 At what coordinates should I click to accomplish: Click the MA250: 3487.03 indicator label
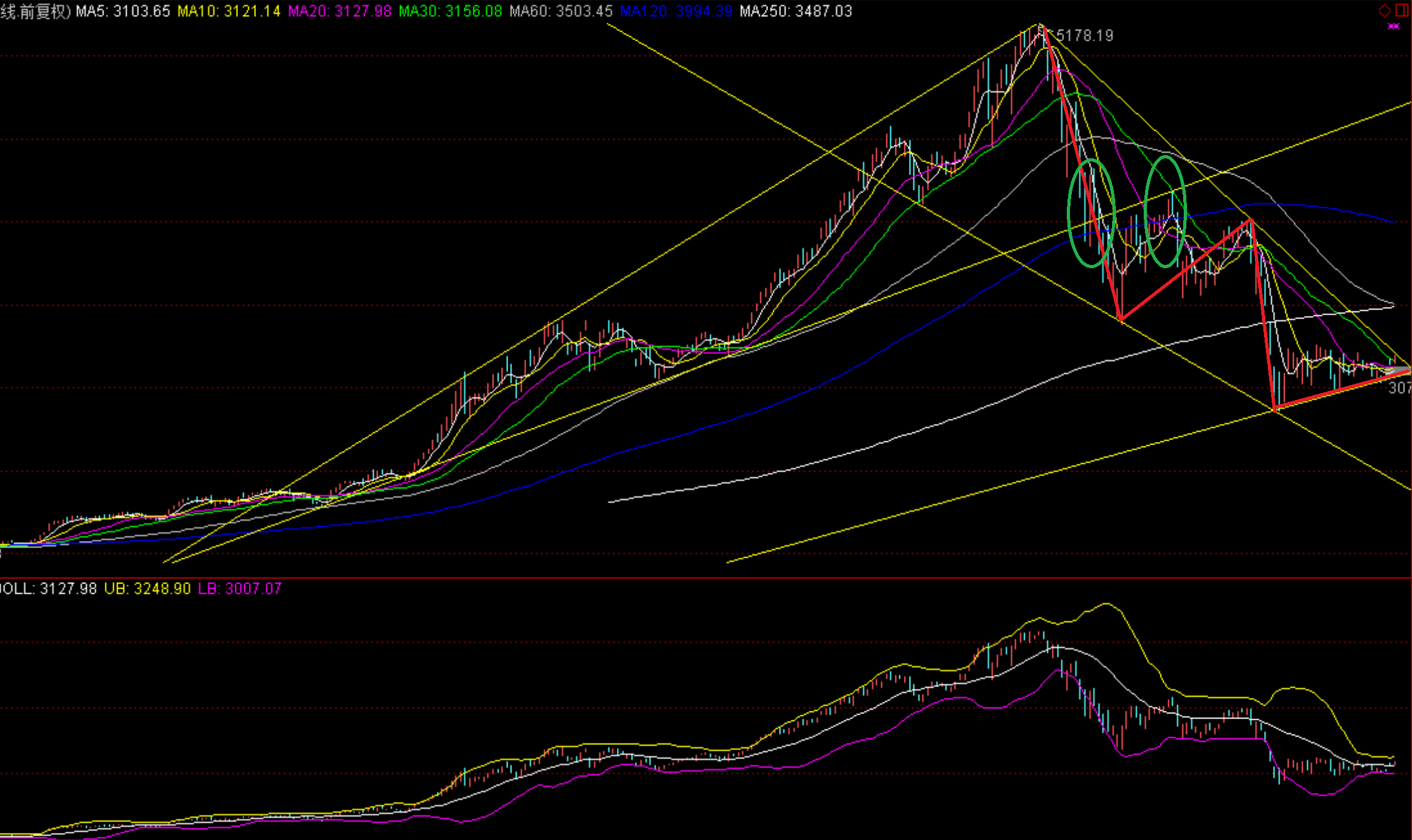click(796, 11)
